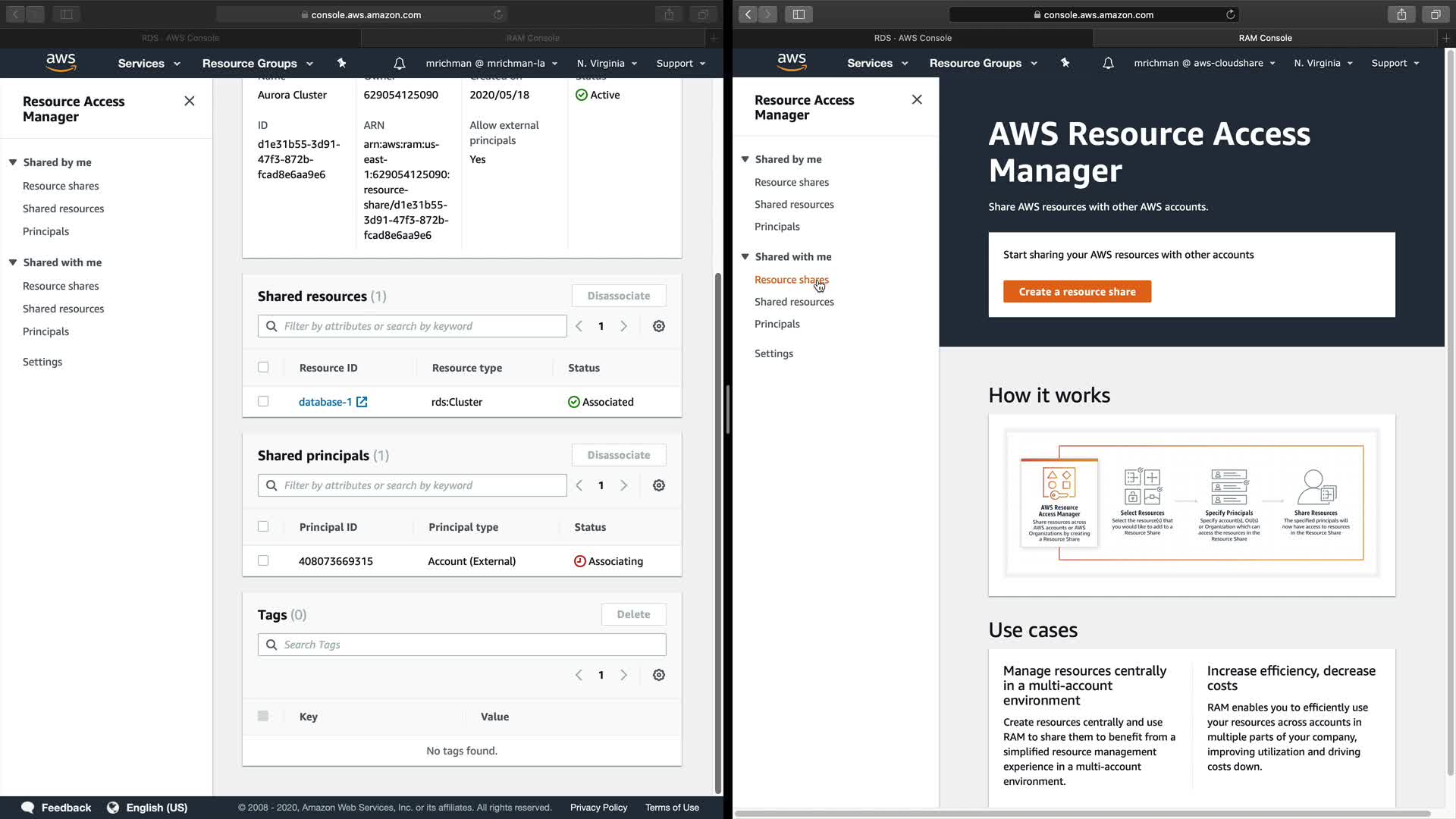Open Shared resources table settings gear

659,326
